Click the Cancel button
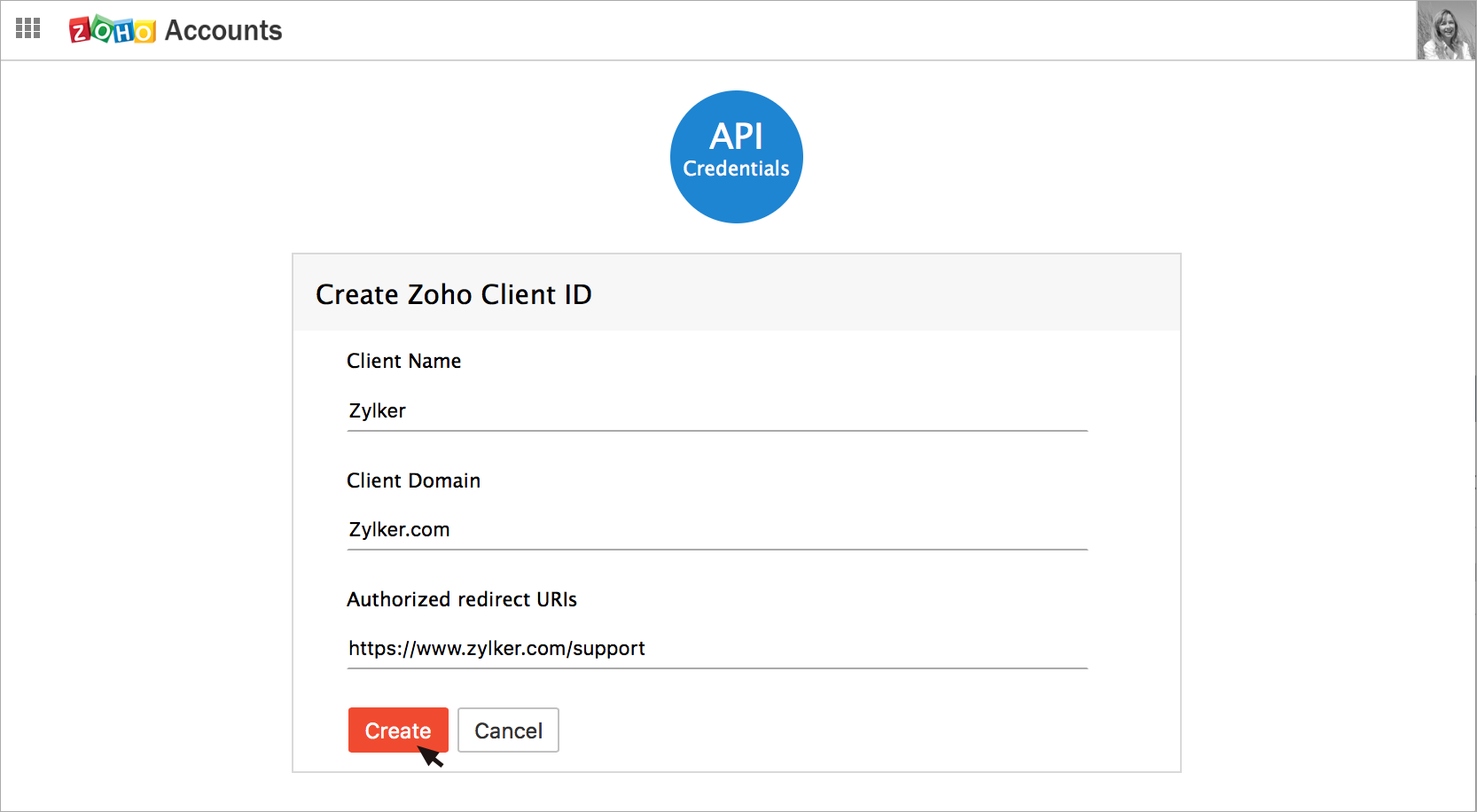Screen dimensions: 1477x812 [507, 730]
